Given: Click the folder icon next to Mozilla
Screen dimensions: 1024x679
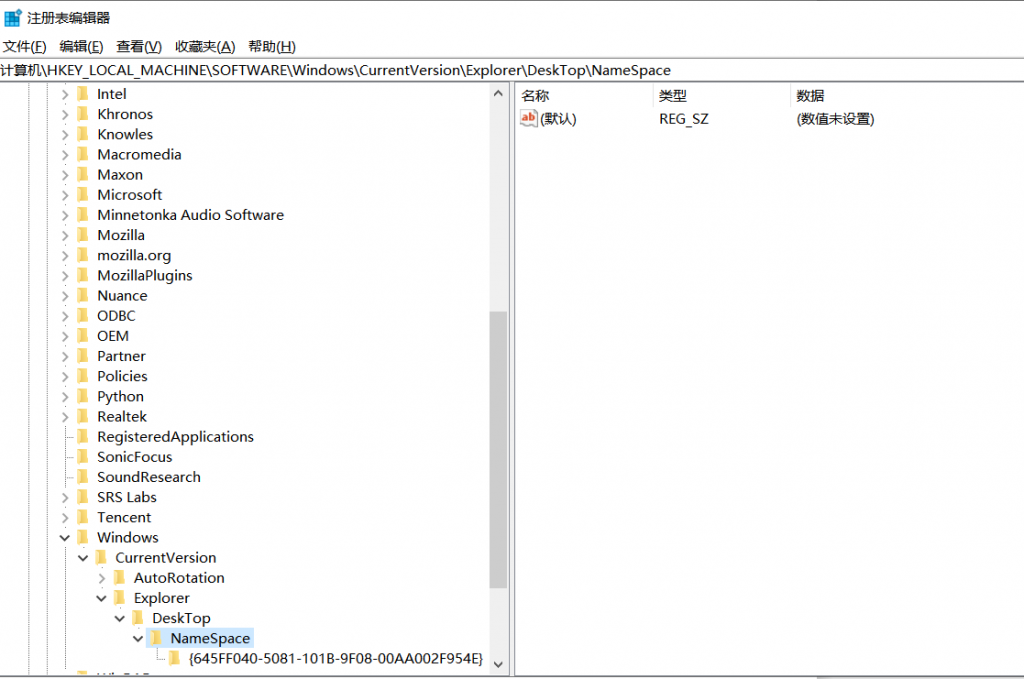Looking at the screenshot, I should point(83,235).
